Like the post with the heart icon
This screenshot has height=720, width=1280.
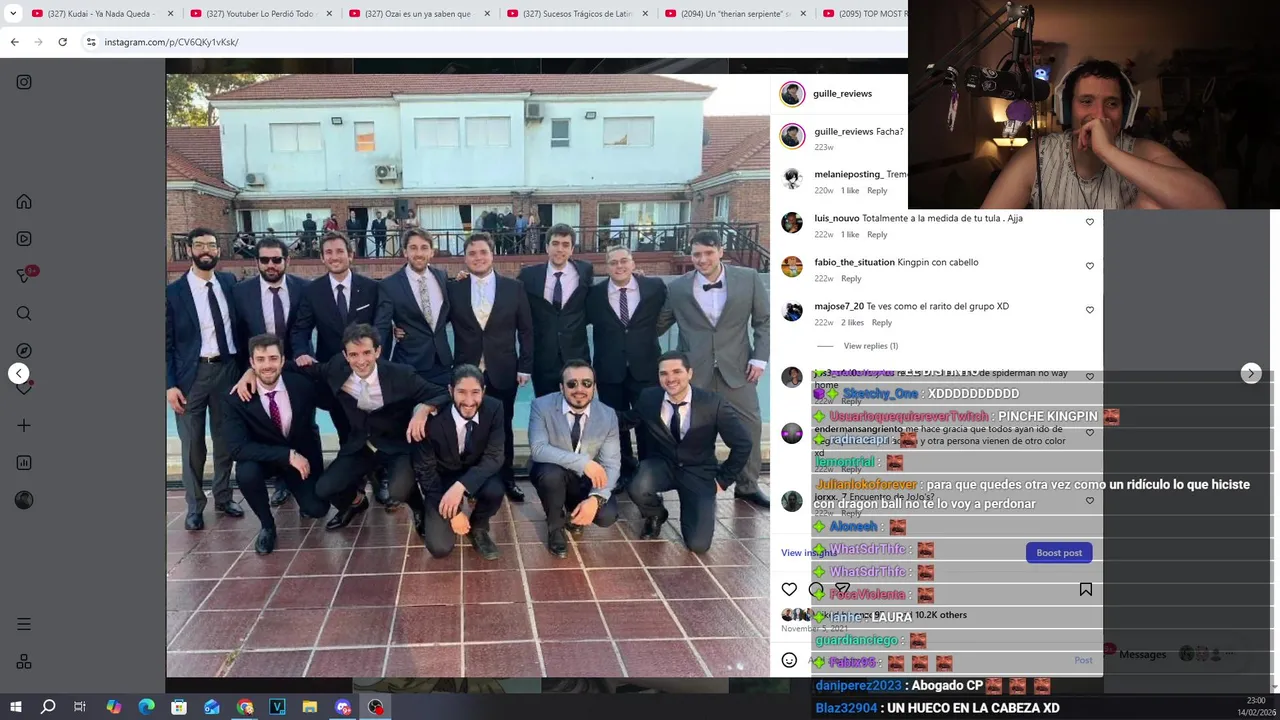789,590
